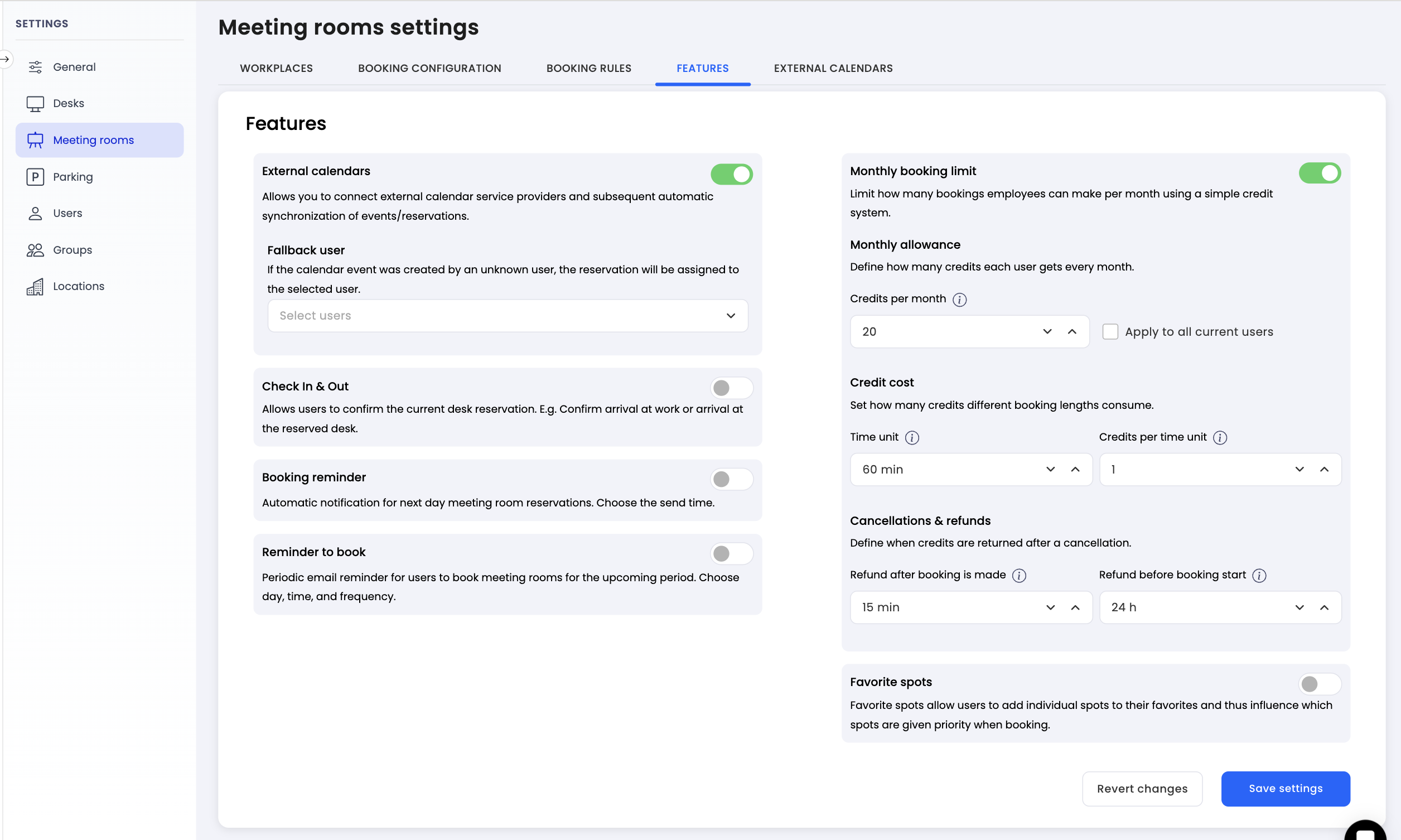Increase Credits per month with up chevron
This screenshot has width=1401, height=840.
1072,332
